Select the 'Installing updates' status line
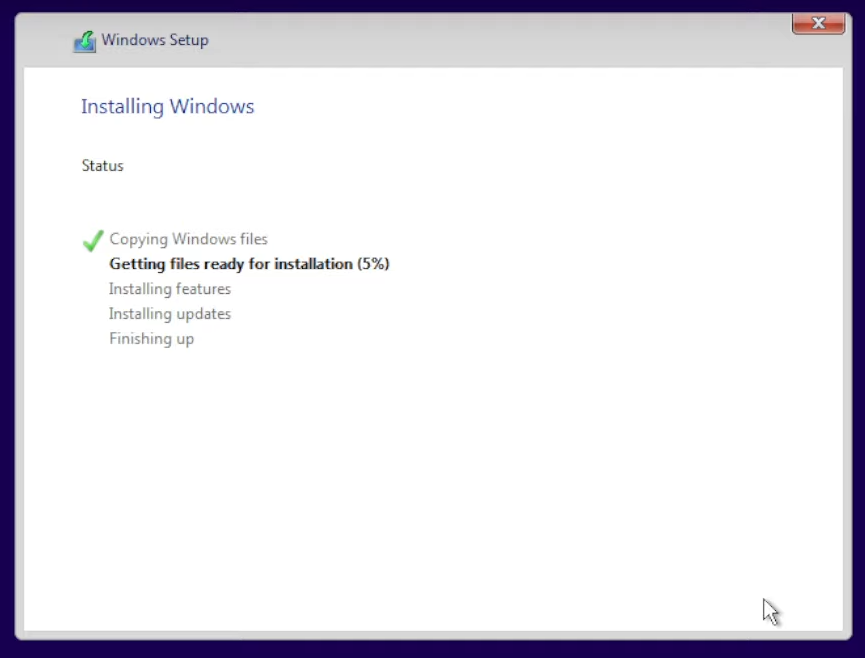This screenshot has width=865, height=658. (170, 314)
